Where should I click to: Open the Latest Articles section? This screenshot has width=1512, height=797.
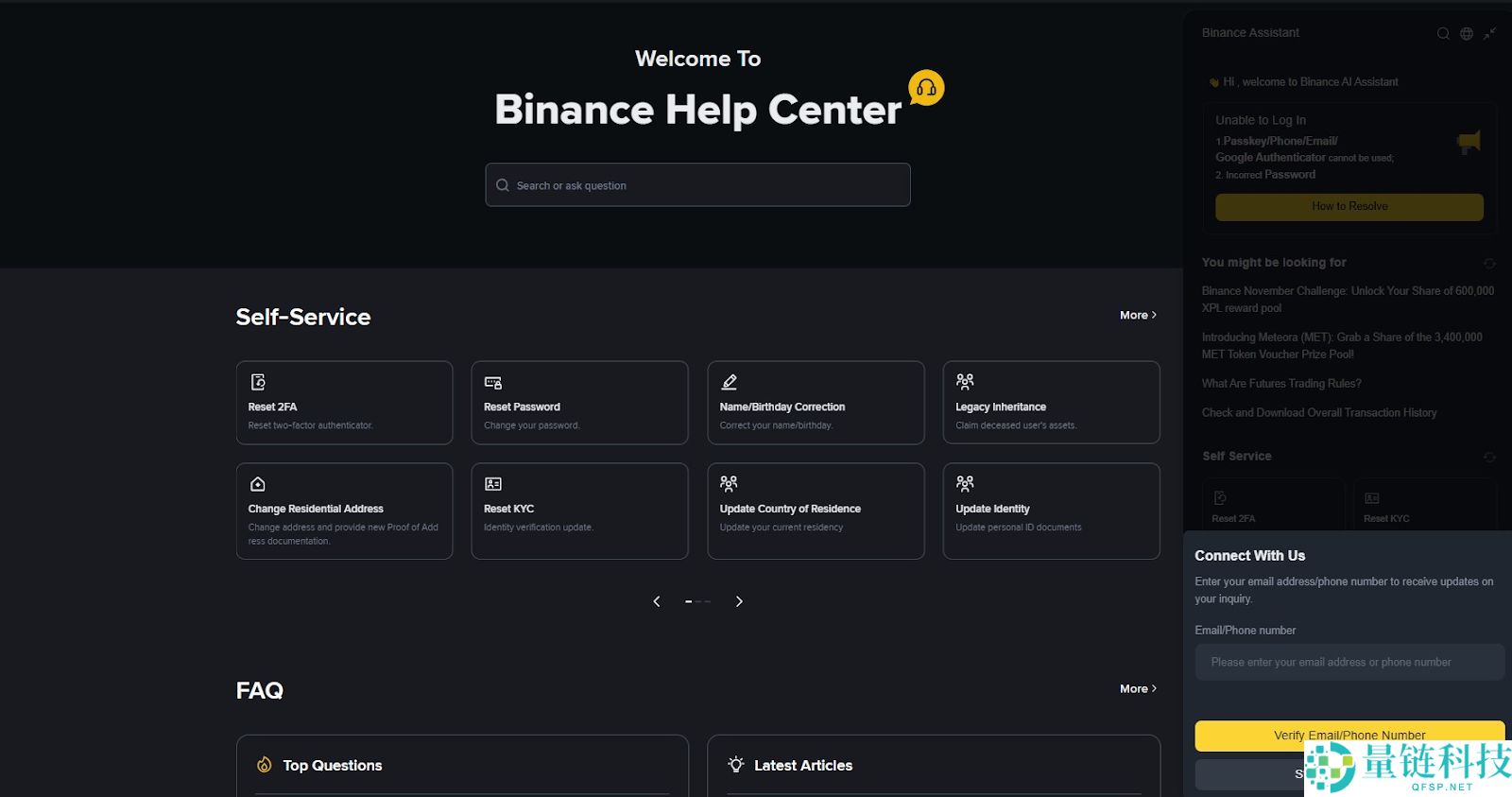801,765
